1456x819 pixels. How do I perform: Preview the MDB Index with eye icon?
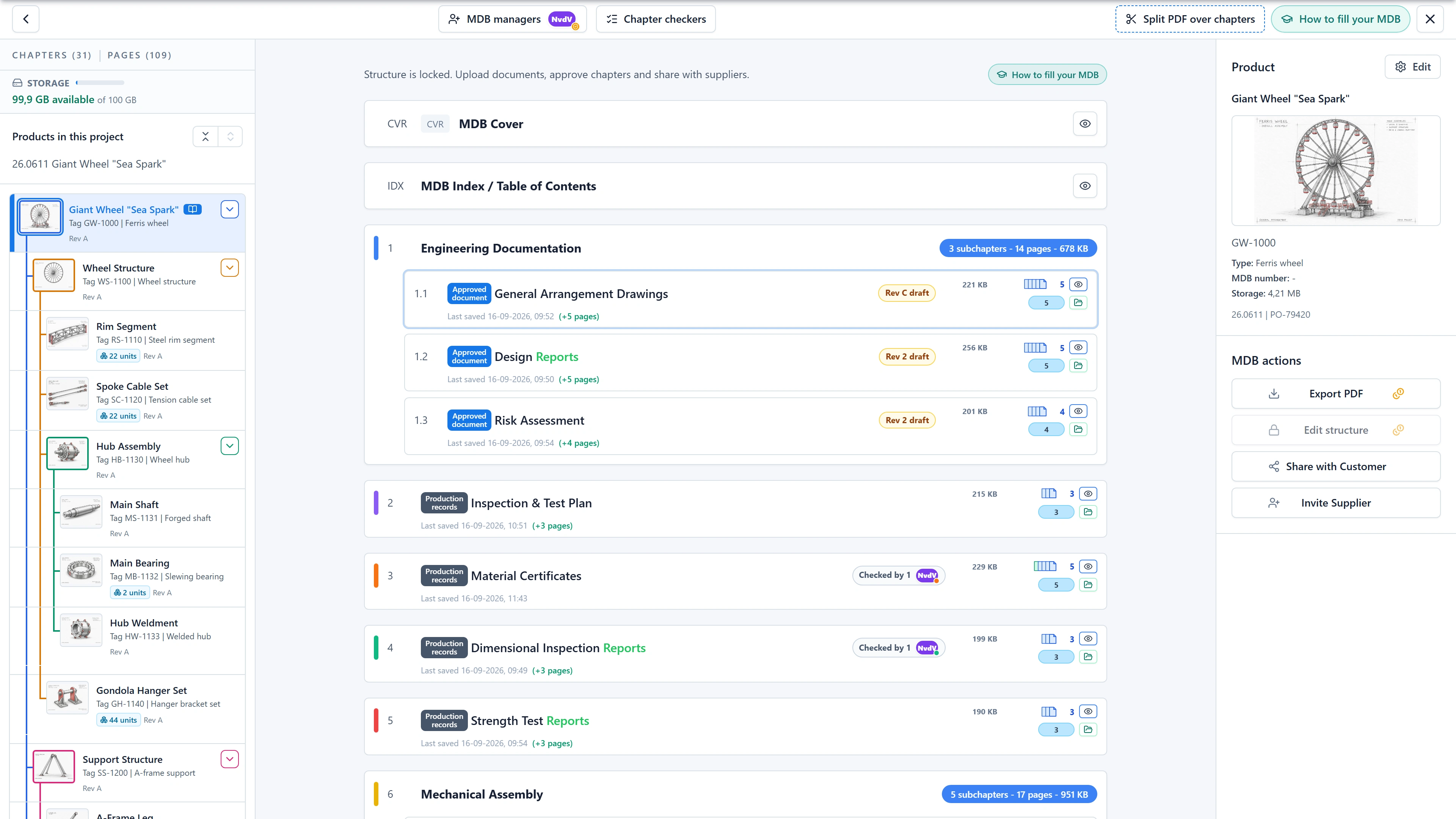pyautogui.click(x=1085, y=186)
